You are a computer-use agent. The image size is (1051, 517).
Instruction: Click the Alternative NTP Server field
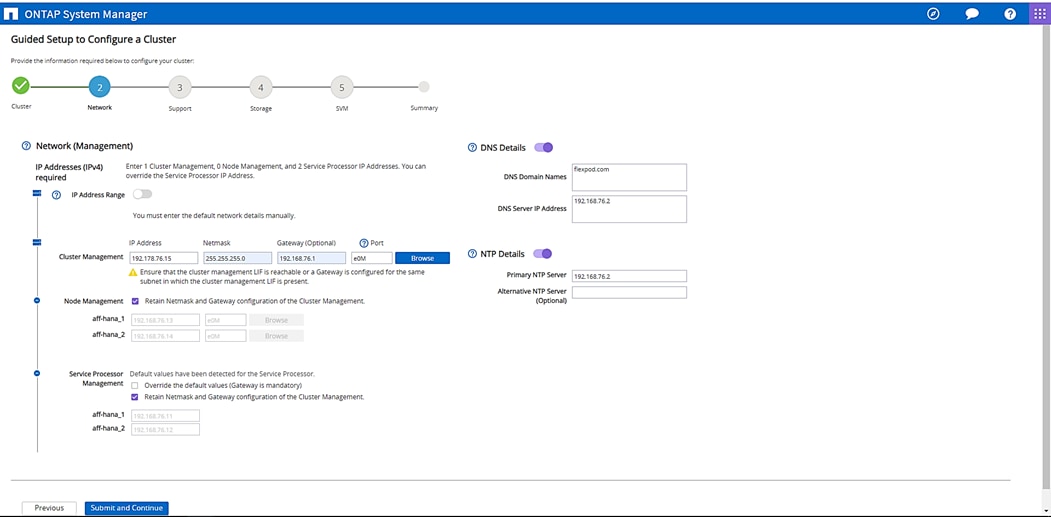[630, 292]
